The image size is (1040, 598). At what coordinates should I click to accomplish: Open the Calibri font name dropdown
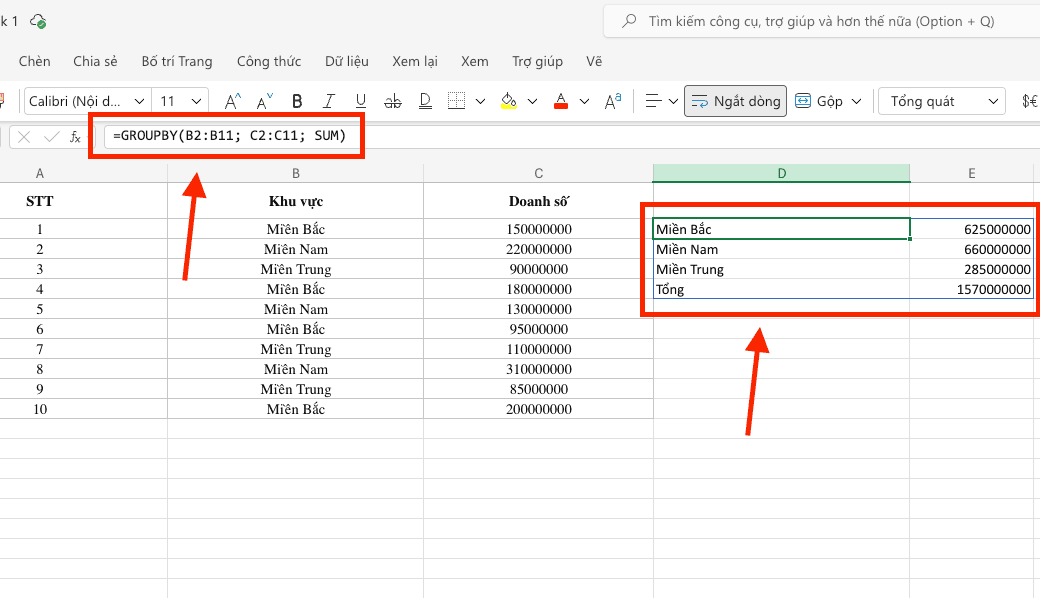[86, 101]
